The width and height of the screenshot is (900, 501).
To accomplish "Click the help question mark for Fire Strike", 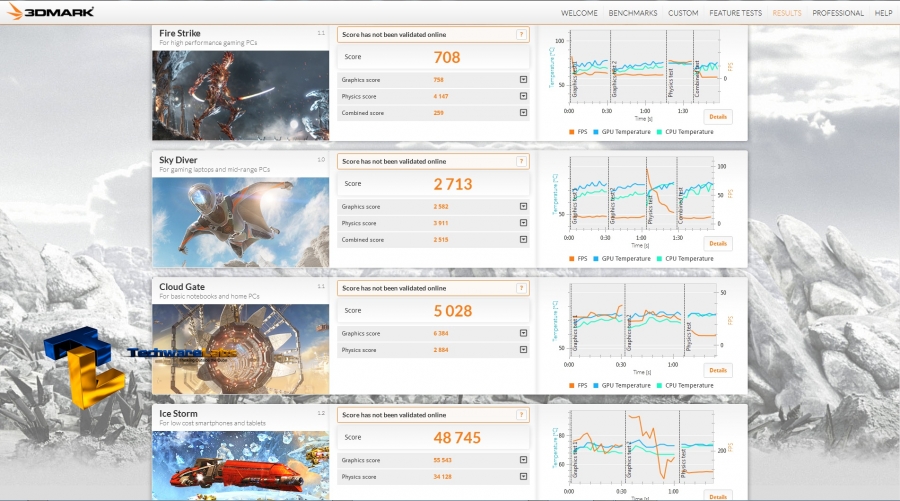I will [x=521, y=34].
